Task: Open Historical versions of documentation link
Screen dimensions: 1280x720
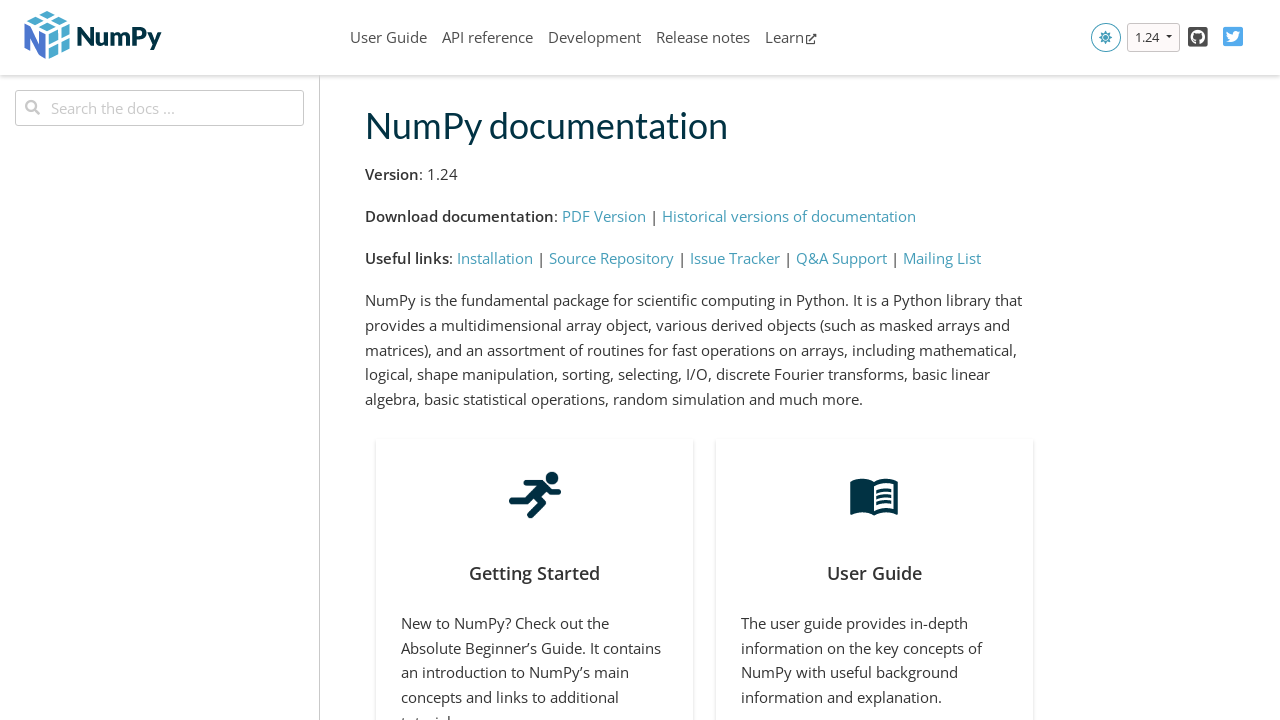Action: click(x=789, y=216)
